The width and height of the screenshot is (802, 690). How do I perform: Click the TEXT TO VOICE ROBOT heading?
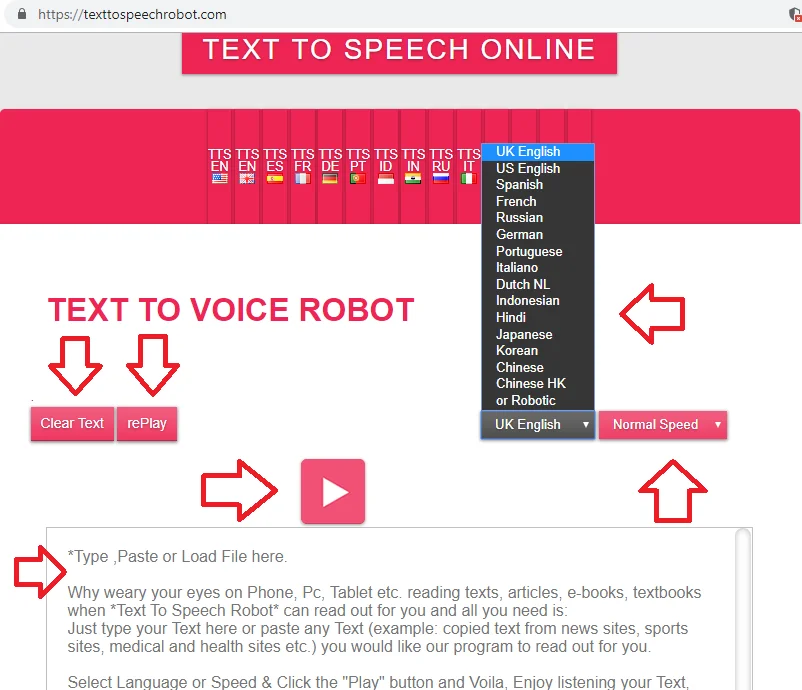(x=231, y=310)
